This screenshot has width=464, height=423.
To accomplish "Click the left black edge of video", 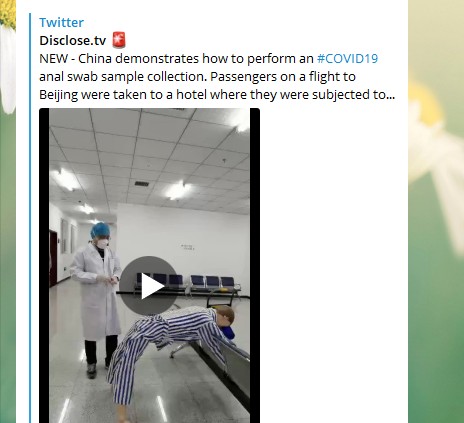I will pos(44,266).
